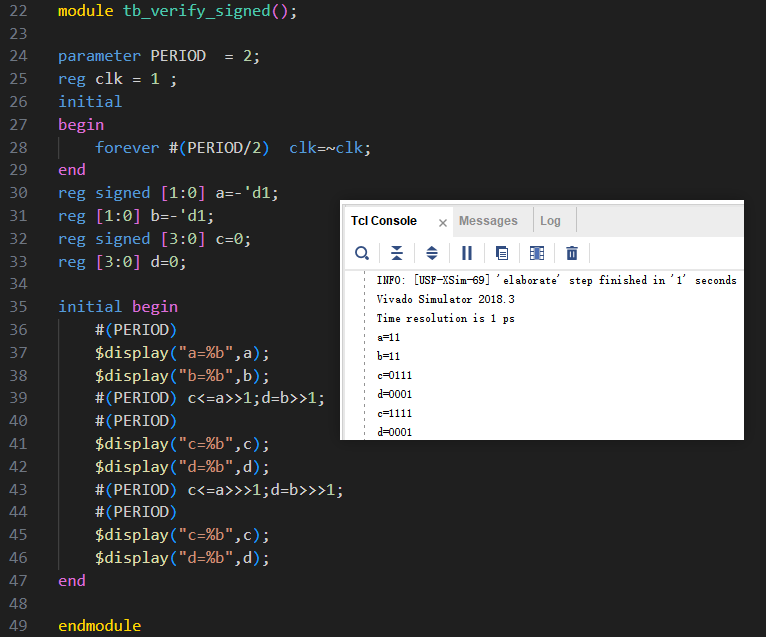The height and width of the screenshot is (637, 766).
Task: Click line number 35 beside initial begin
Action: pyautogui.click(x=19, y=307)
